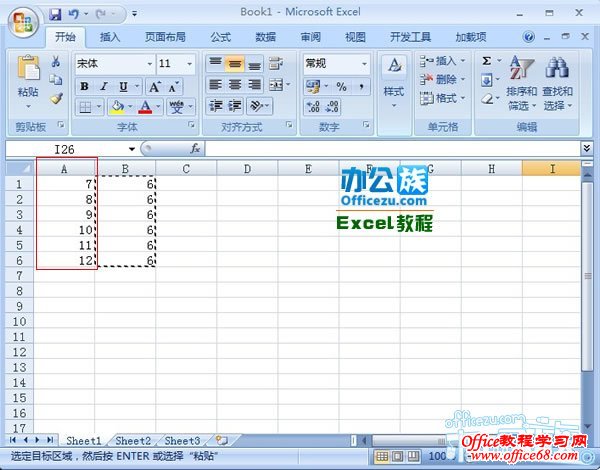This screenshot has height=470, width=600.
Task: Click the Fill down icon
Action: point(486,80)
